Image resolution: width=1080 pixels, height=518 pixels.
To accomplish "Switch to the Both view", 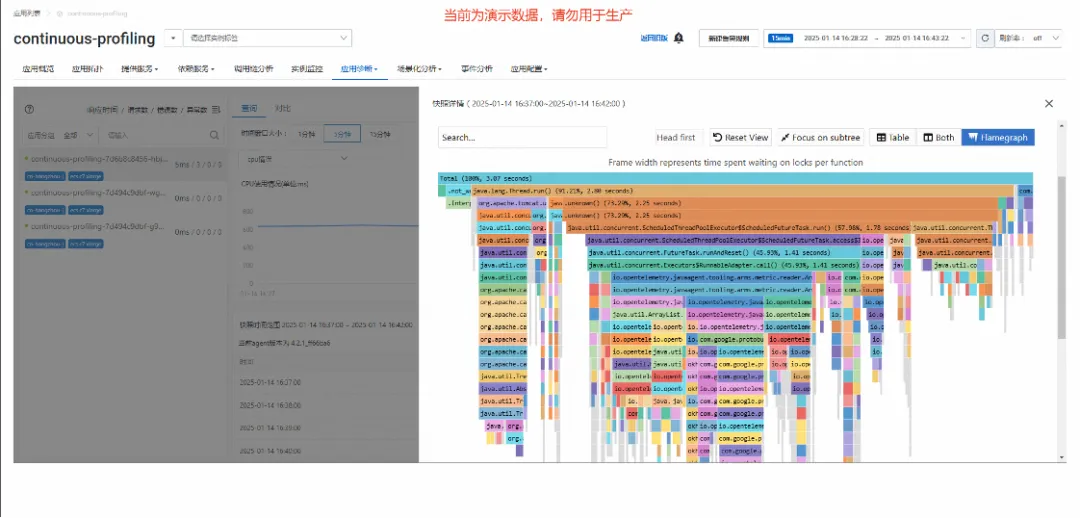I will pyautogui.click(x=938, y=138).
